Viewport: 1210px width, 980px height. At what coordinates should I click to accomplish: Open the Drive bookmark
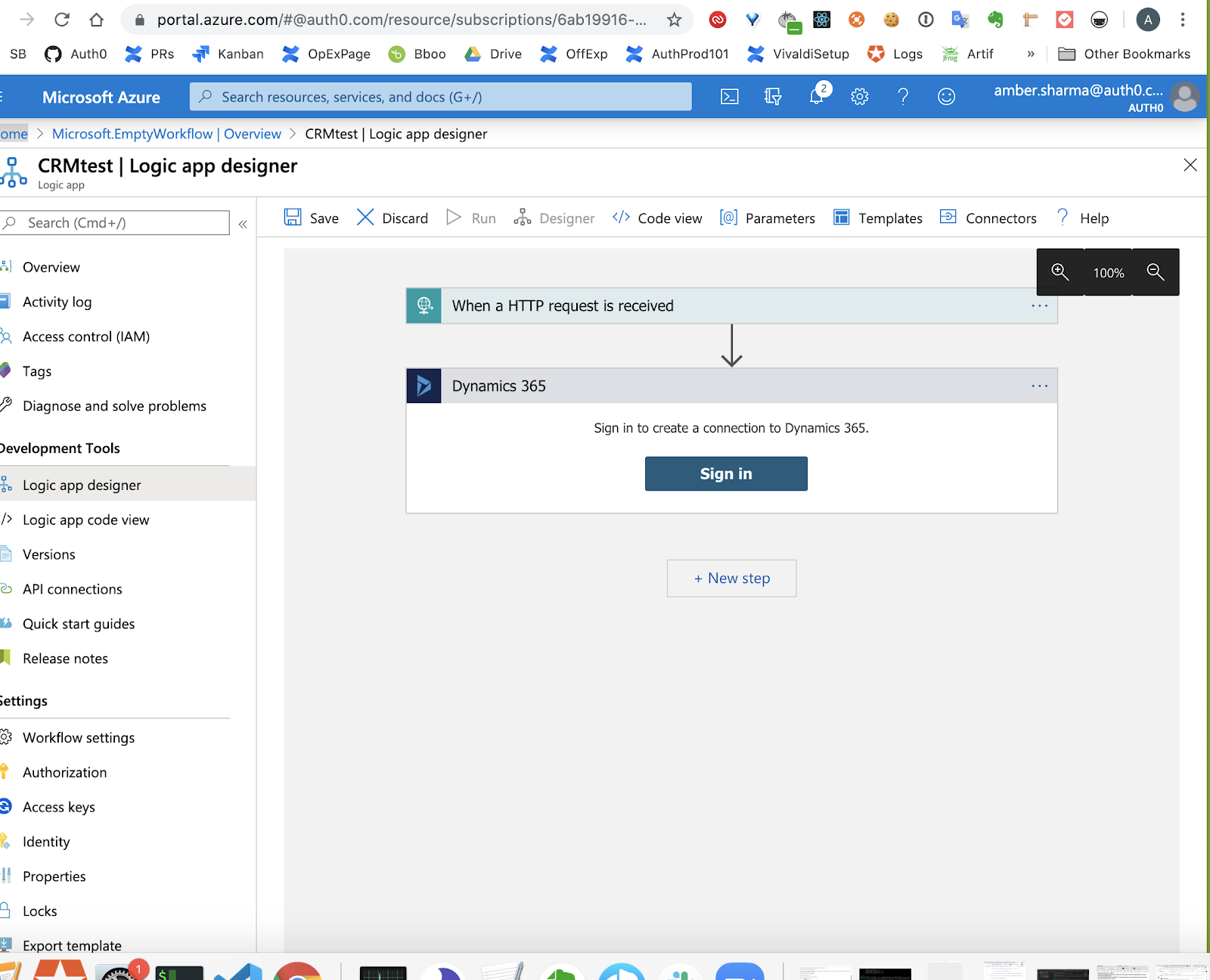point(493,54)
